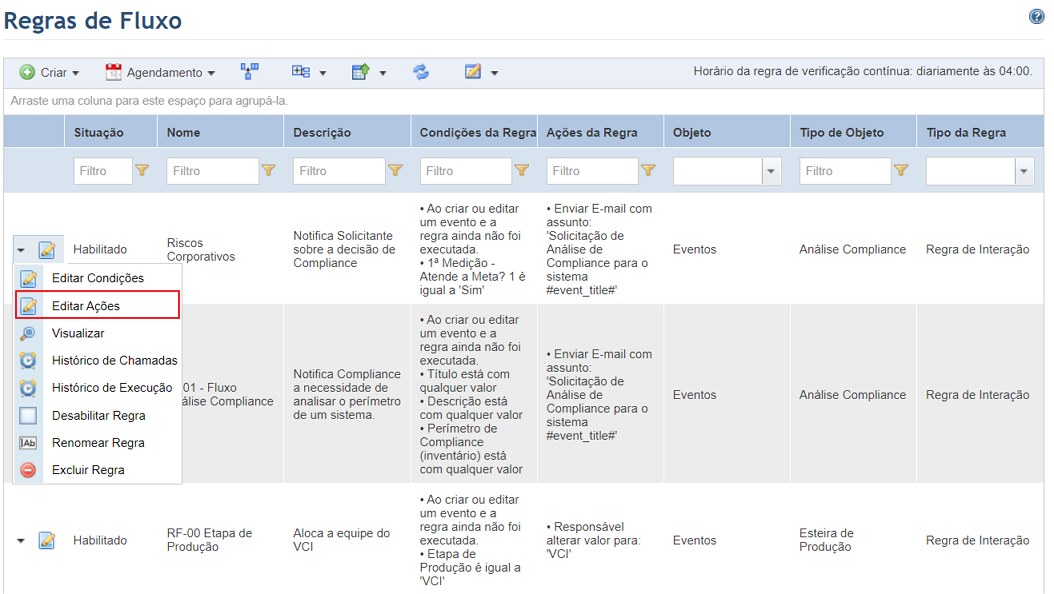The height and width of the screenshot is (594, 1054).
Task: Click the funnel icon for Nome filter
Action: (269, 171)
